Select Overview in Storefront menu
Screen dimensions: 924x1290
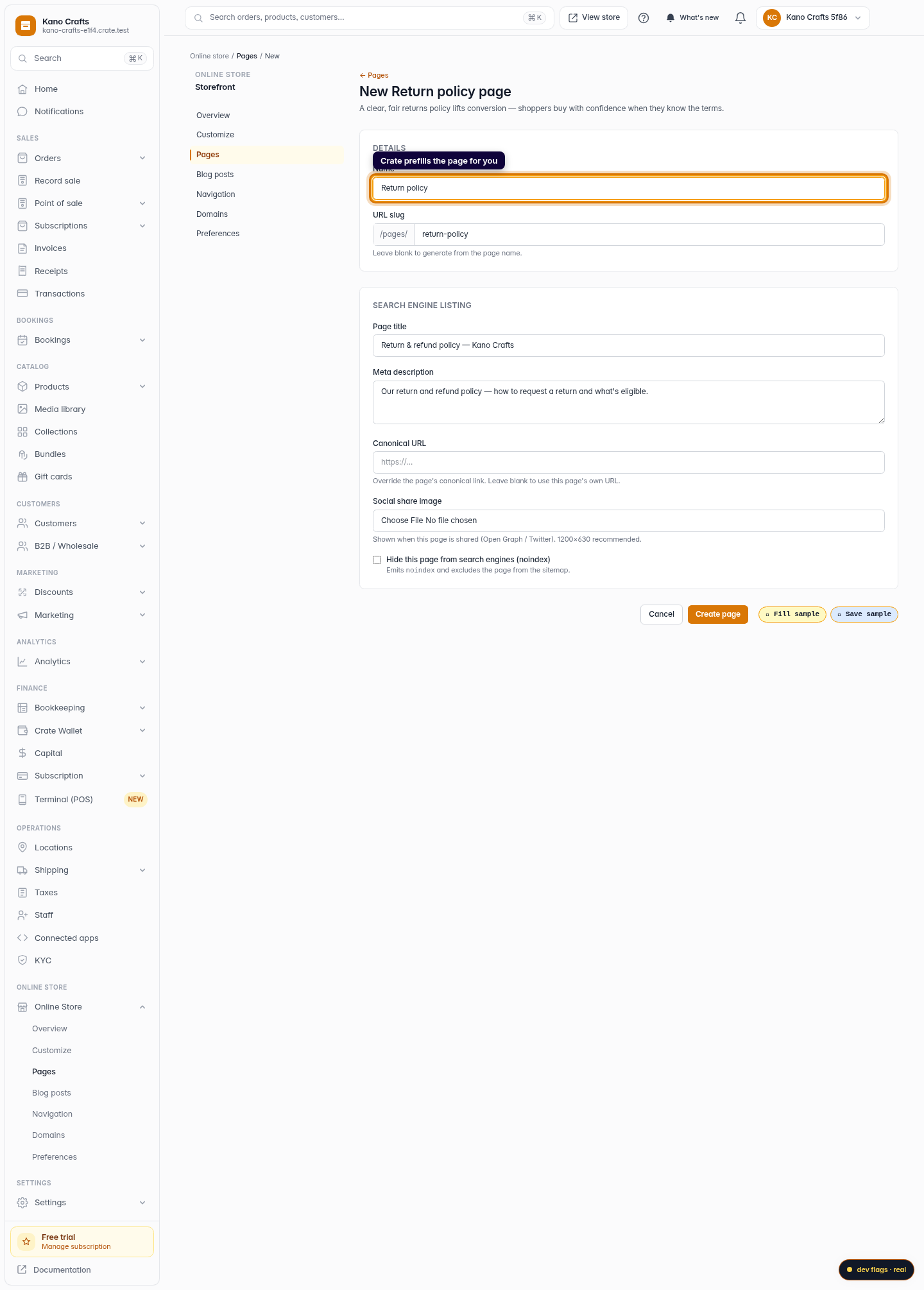pos(213,116)
